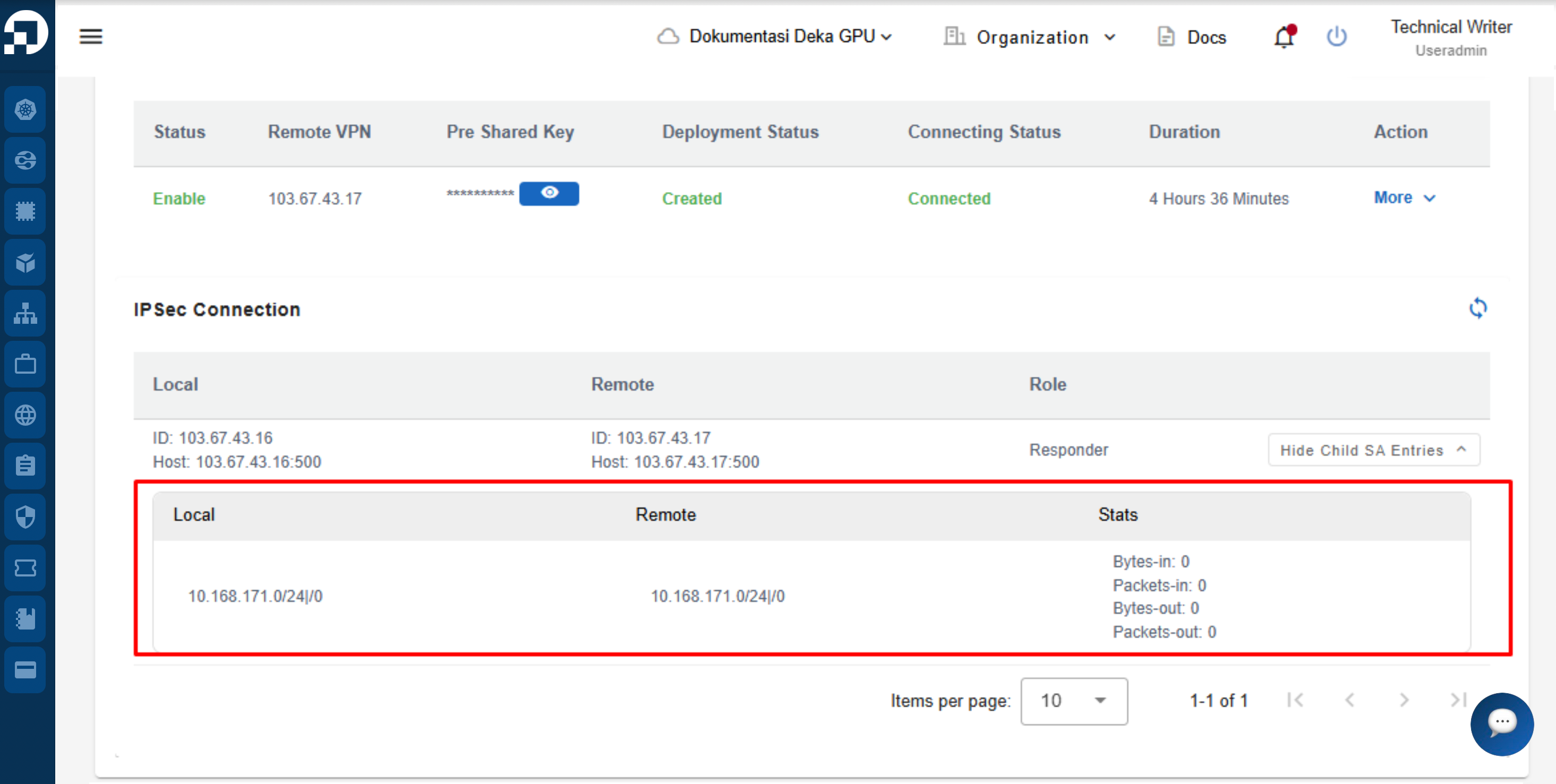Open the briefcase sidebar icon

click(x=25, y=365)
